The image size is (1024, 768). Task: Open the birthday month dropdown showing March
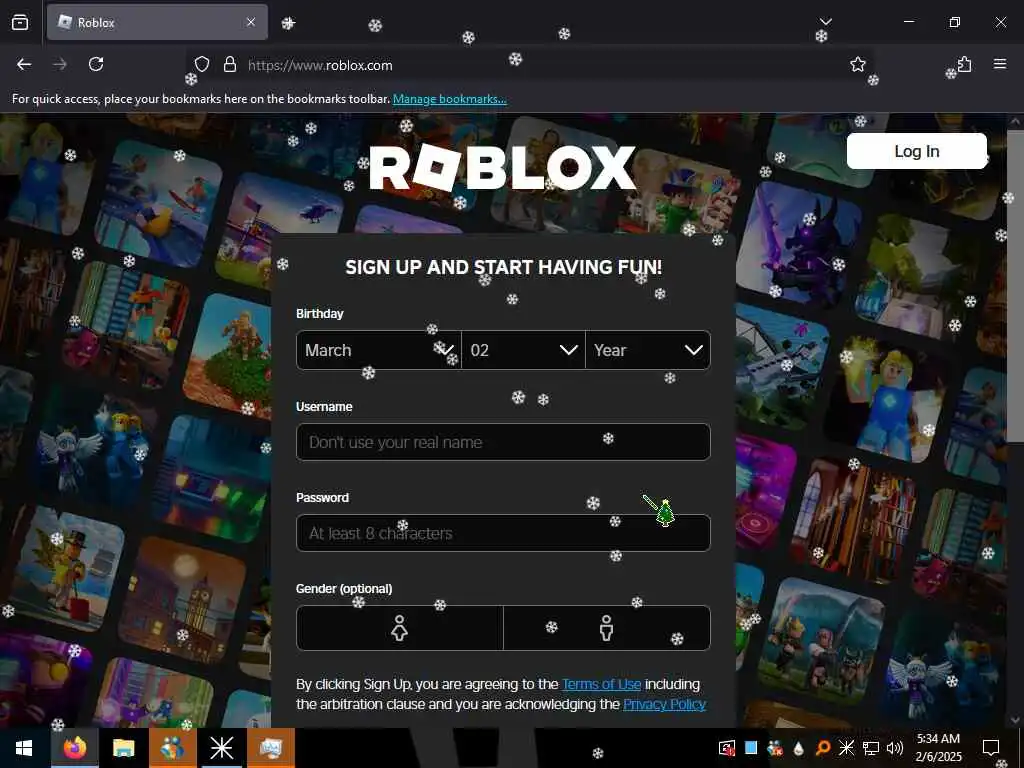(x=379, y=350)
